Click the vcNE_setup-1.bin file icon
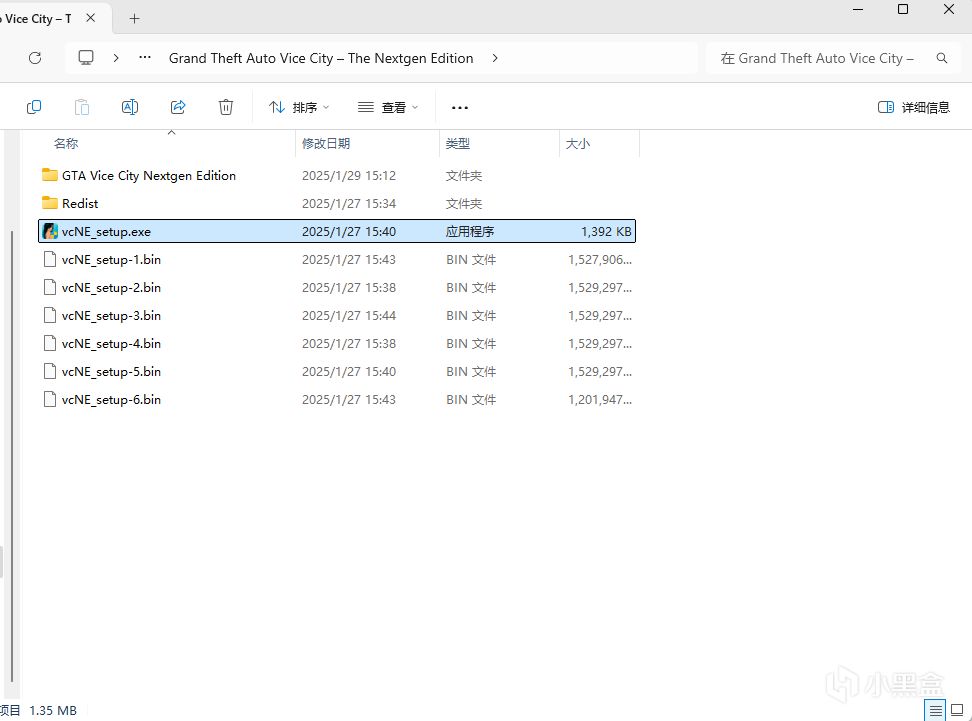Screen dimensions: 972x721 [50, 259]
